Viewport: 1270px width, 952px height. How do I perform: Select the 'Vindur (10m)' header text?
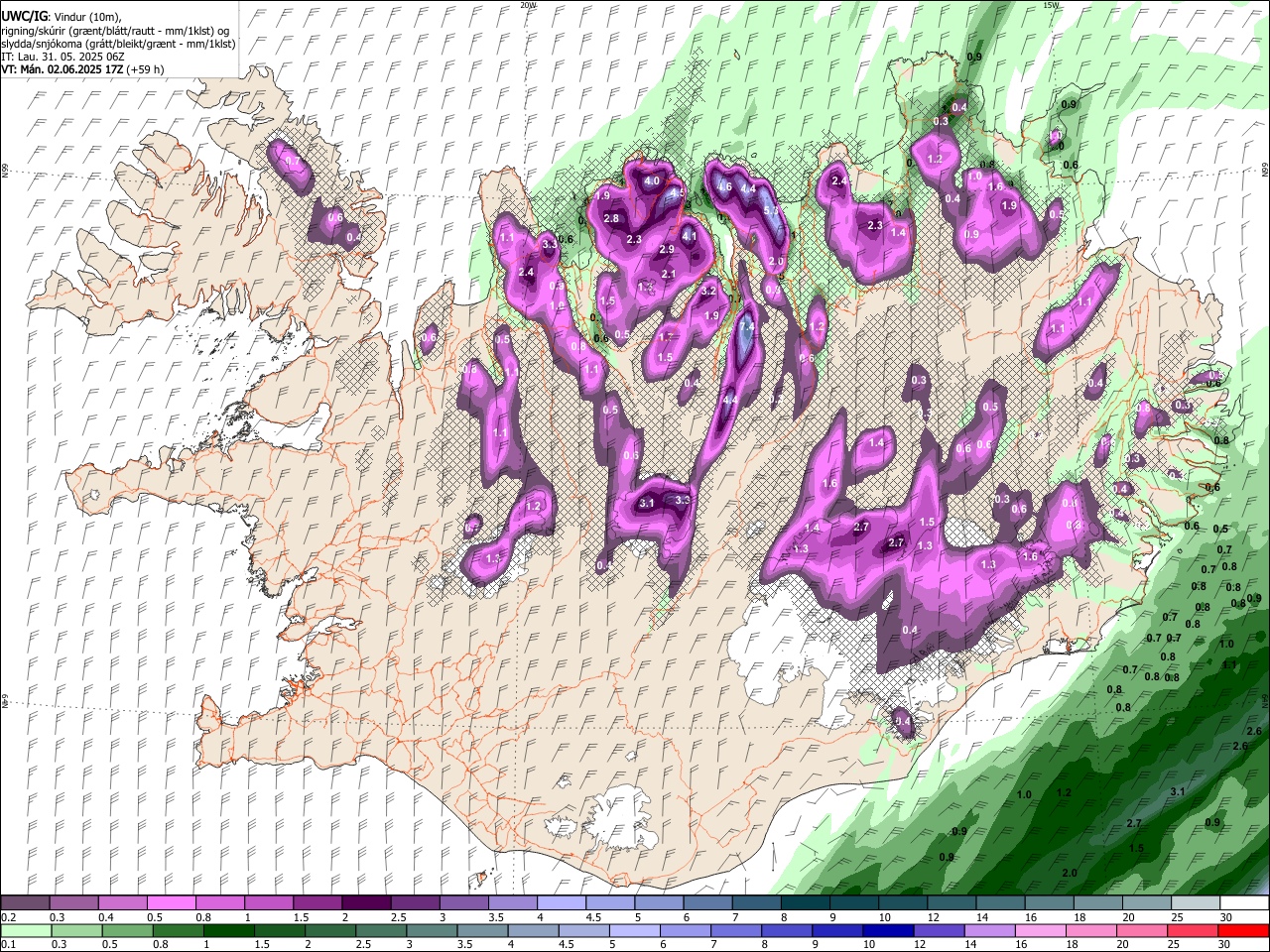pyautogui.click(x=85, y=17)
